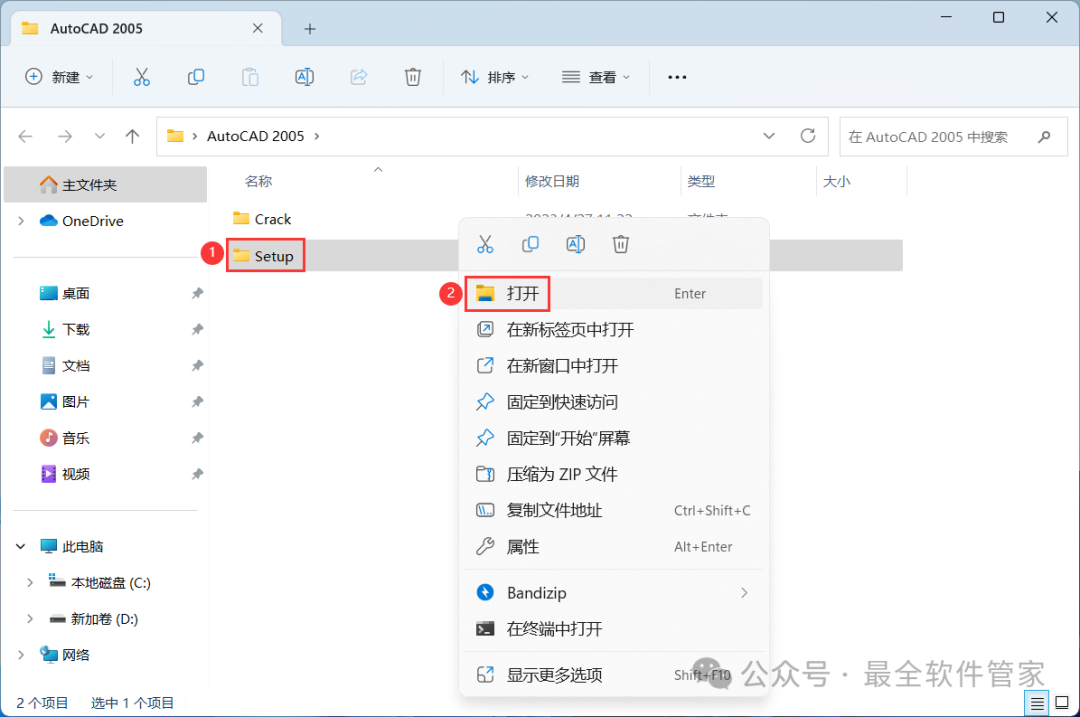
Task: Sort by 修改日期 column header
Action: (552, 181)
